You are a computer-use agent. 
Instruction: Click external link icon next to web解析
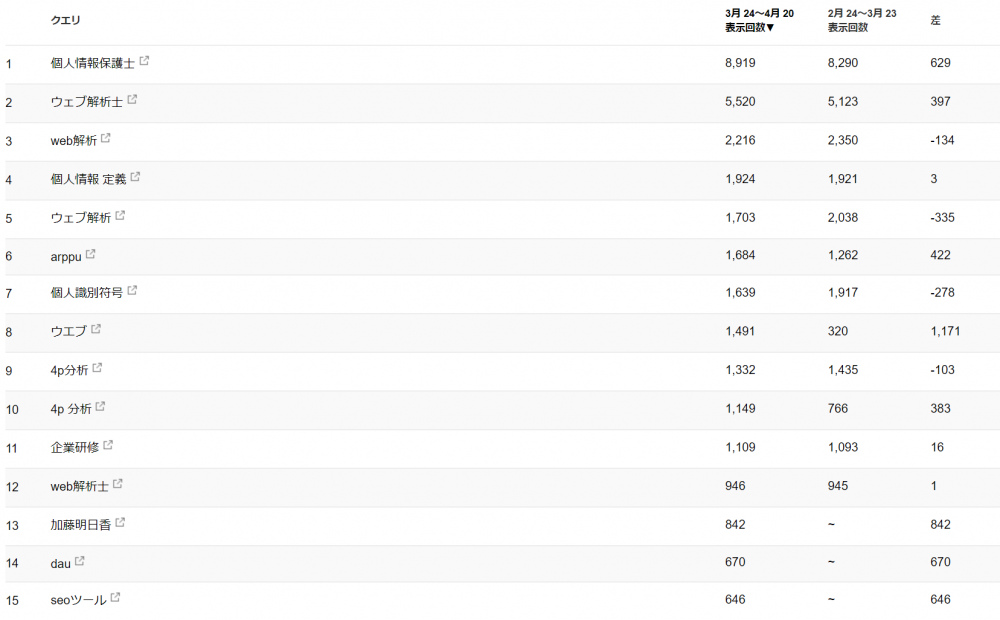pos(106,138)
